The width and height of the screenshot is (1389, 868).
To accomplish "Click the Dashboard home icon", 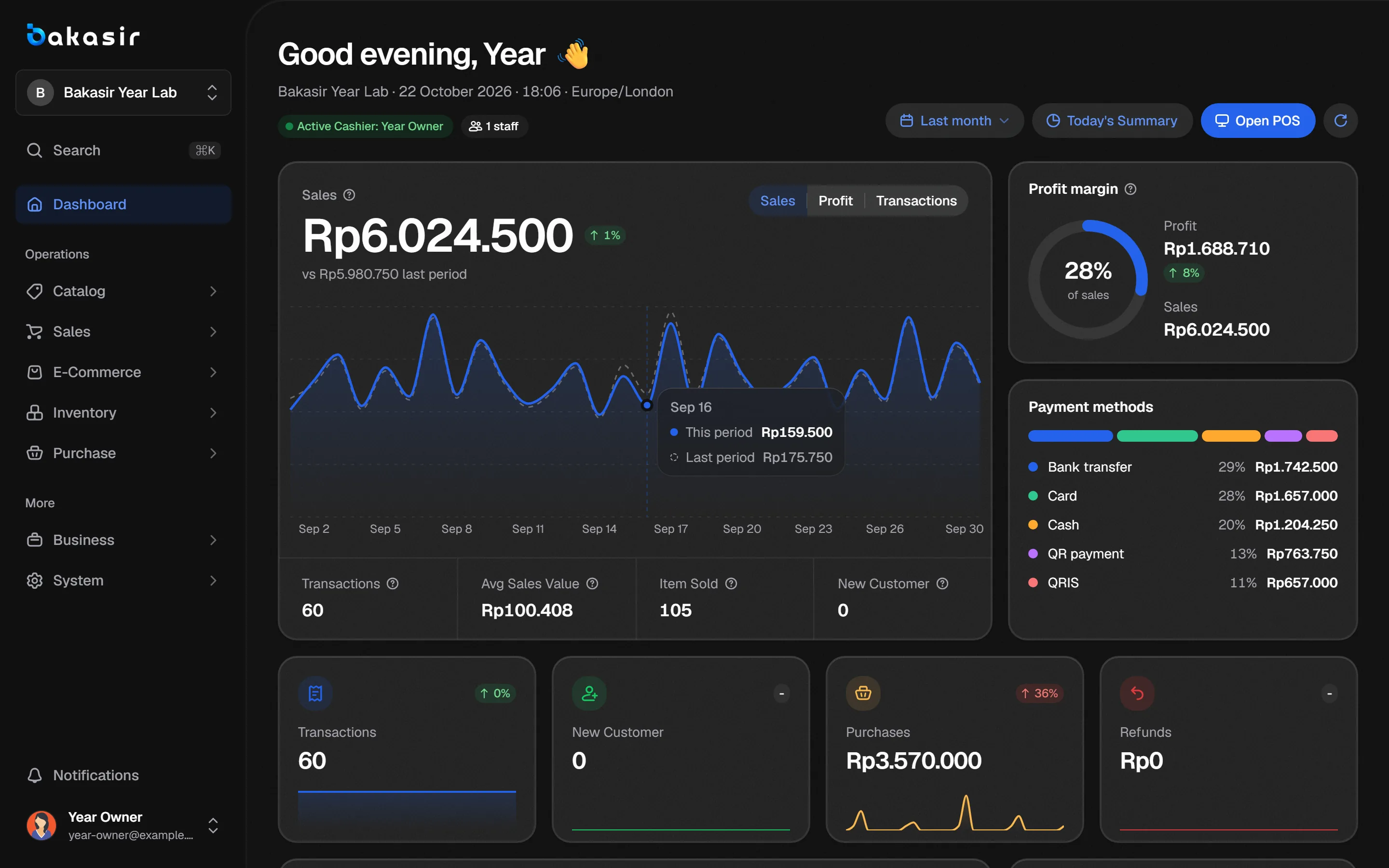I will click(x=34, y=204).
